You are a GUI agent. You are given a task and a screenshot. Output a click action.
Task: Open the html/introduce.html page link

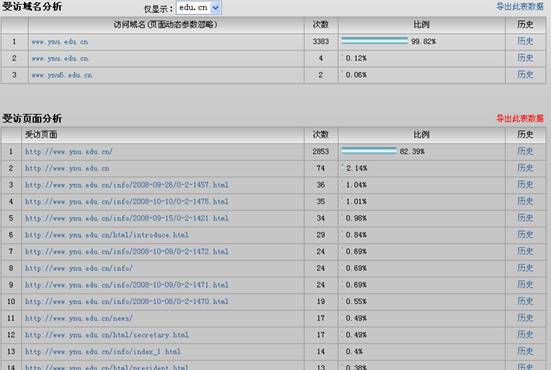coord(106,235)
